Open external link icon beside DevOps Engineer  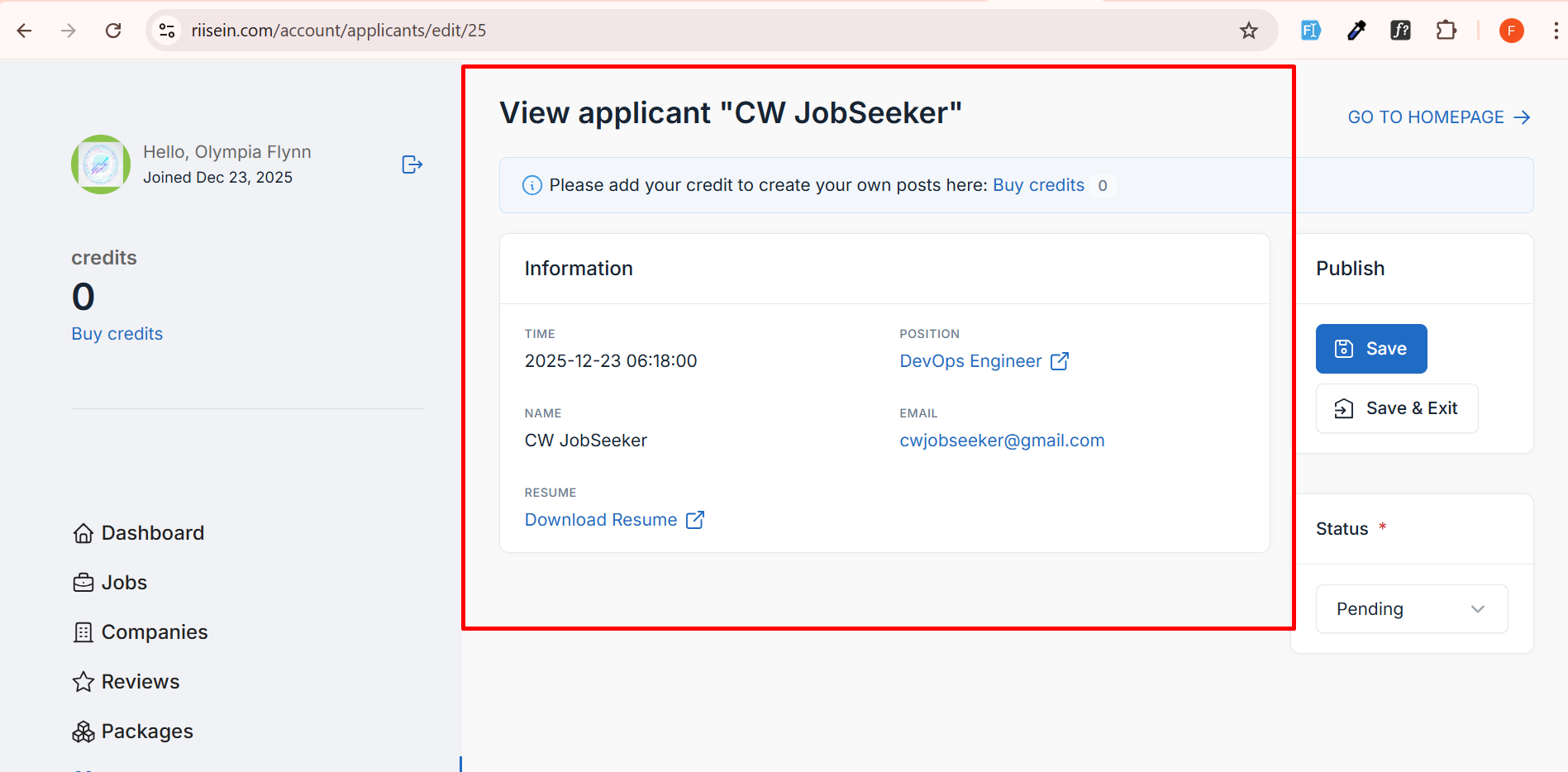[x=1059, y=361]
